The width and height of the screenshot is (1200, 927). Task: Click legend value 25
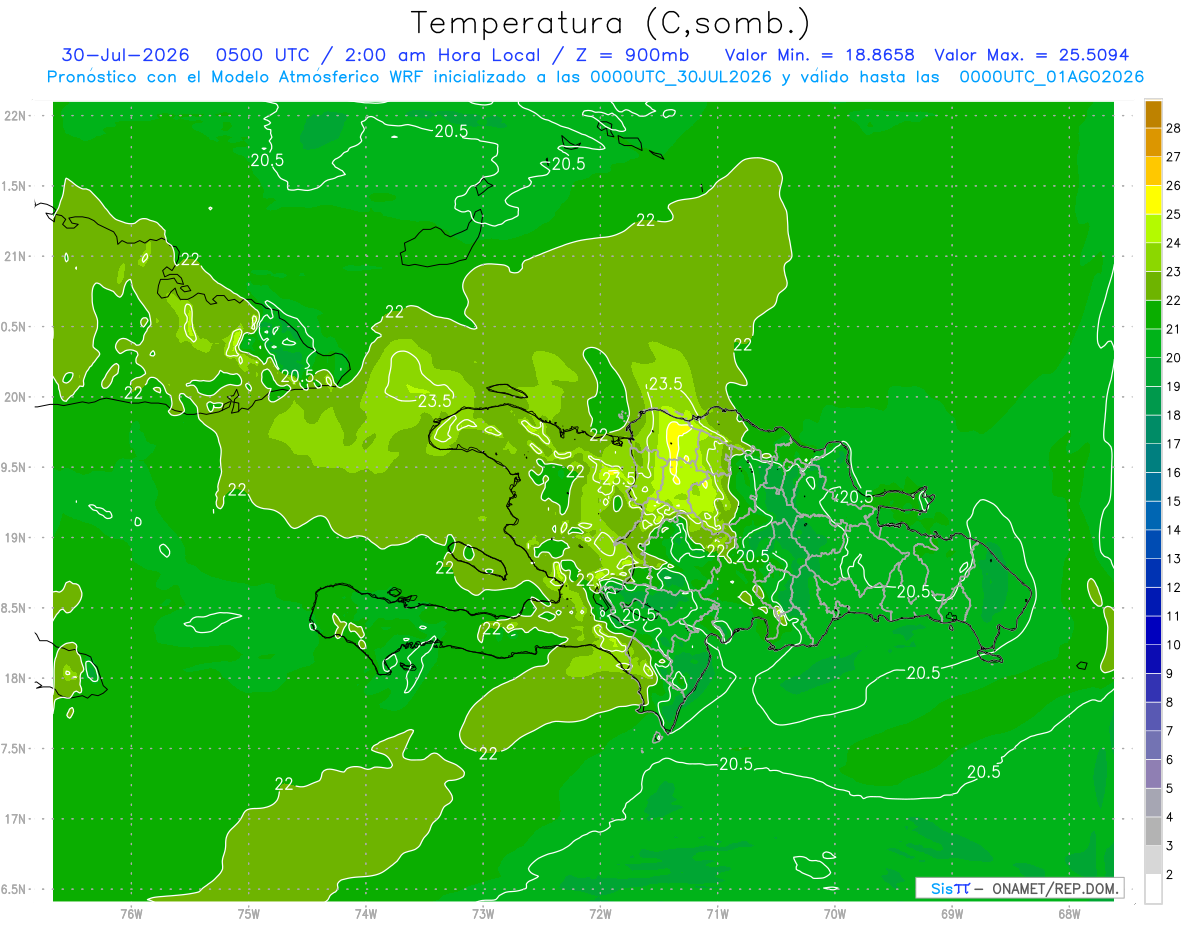1174,214
